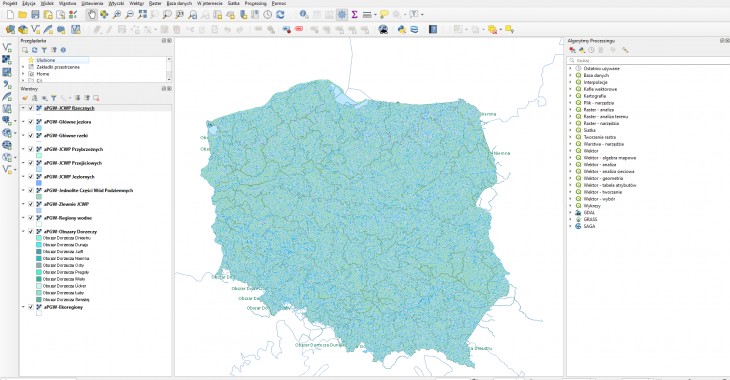This screenshot has height=380, width=730.
Task: Click the Zoom Full extent tool
Action: click(x=142, y=15)
